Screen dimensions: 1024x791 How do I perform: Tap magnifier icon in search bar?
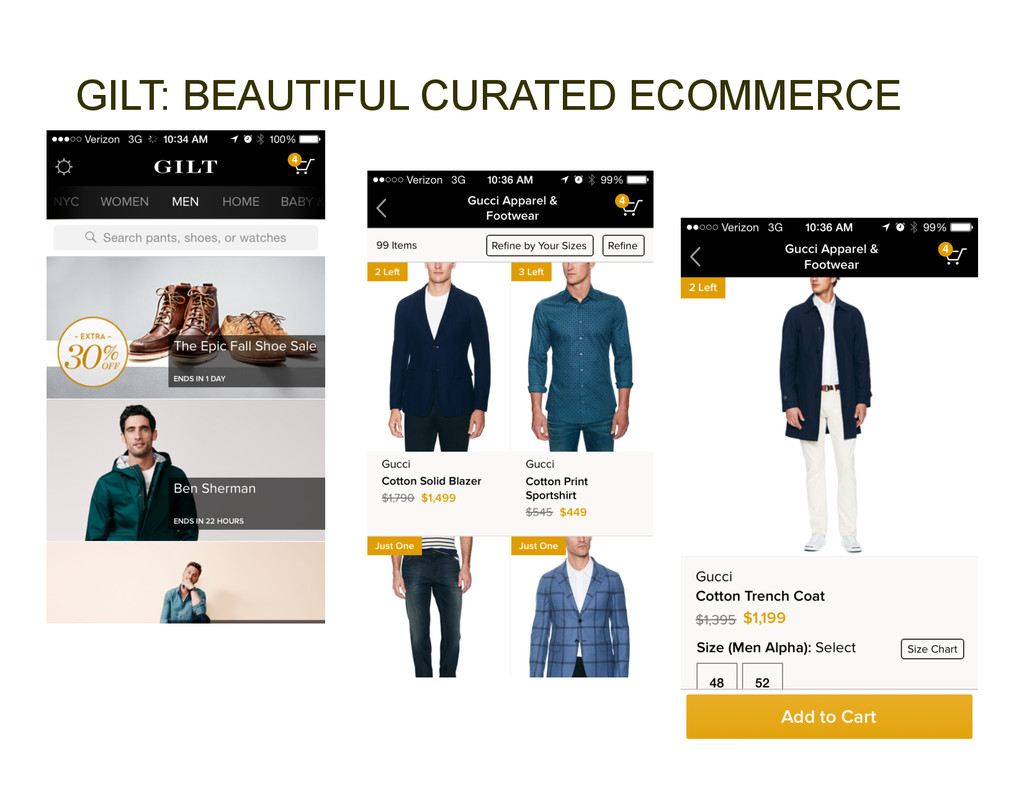point(91,237)
